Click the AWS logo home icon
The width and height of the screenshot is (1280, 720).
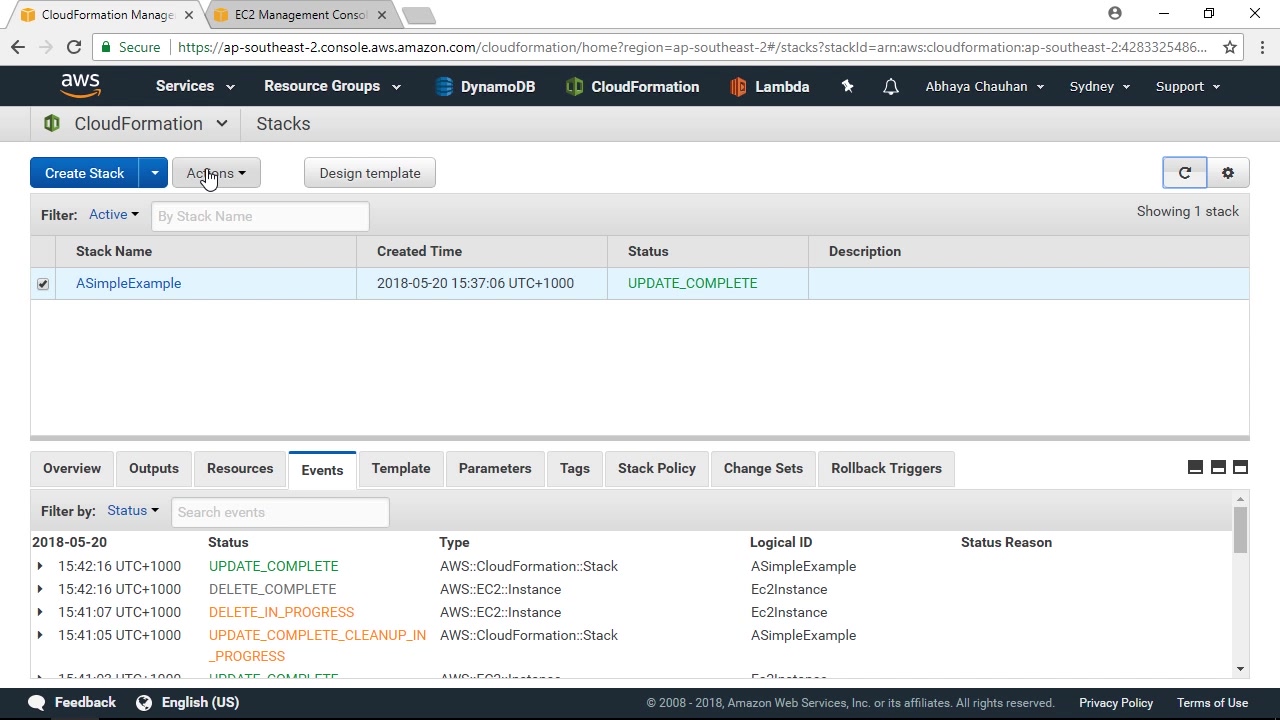(x=80, y=86)
